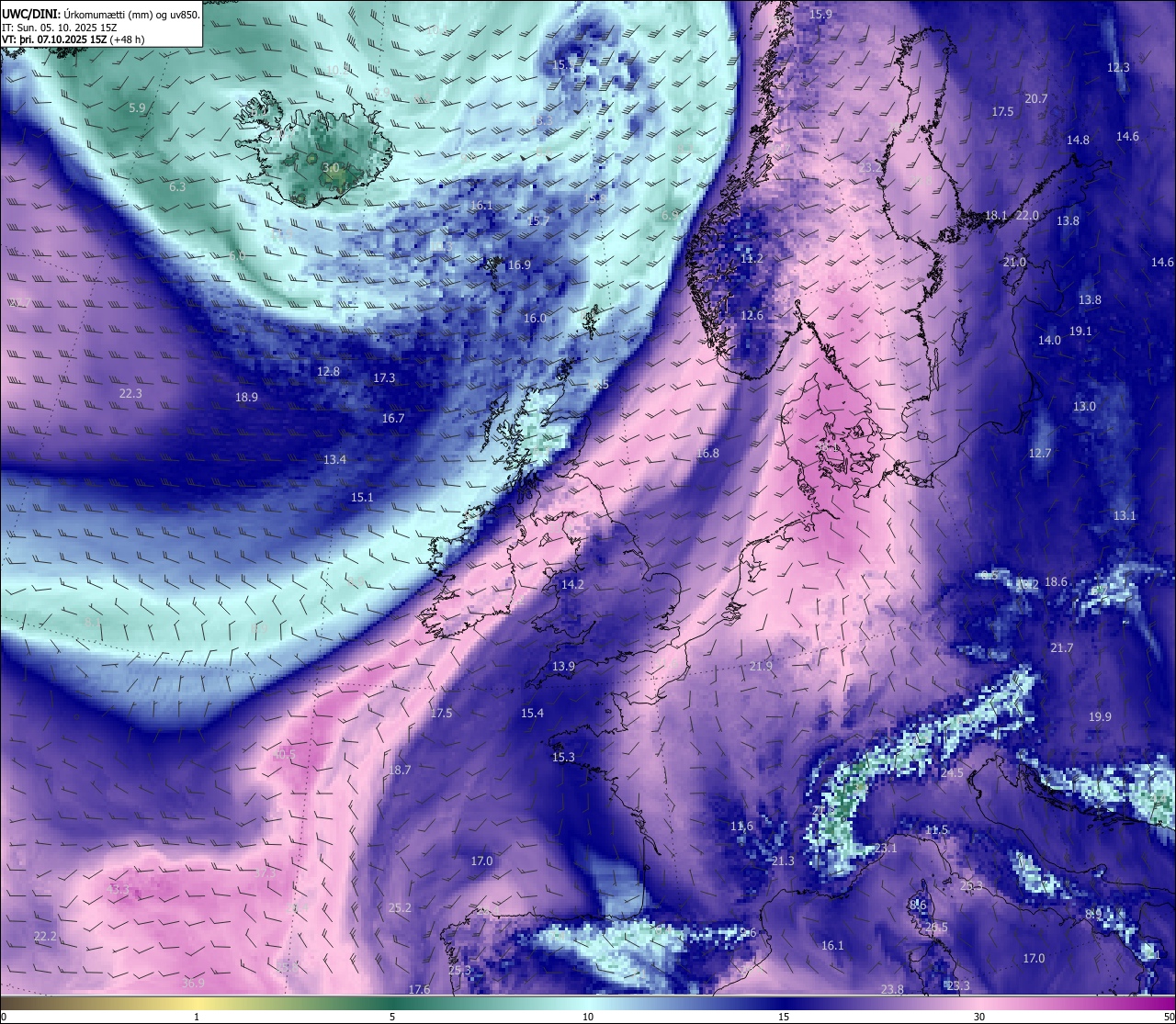Click the 20.7 value label
Screen dimensions: 1176x1024
coord(1036,99)
